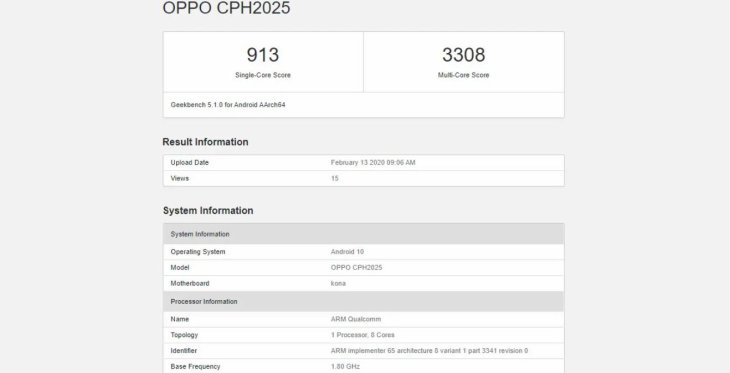The height and width of the screenshot is (373, 730).
Task: Select the ARM implementer 65 identifier value
Action: pos(429,351)
